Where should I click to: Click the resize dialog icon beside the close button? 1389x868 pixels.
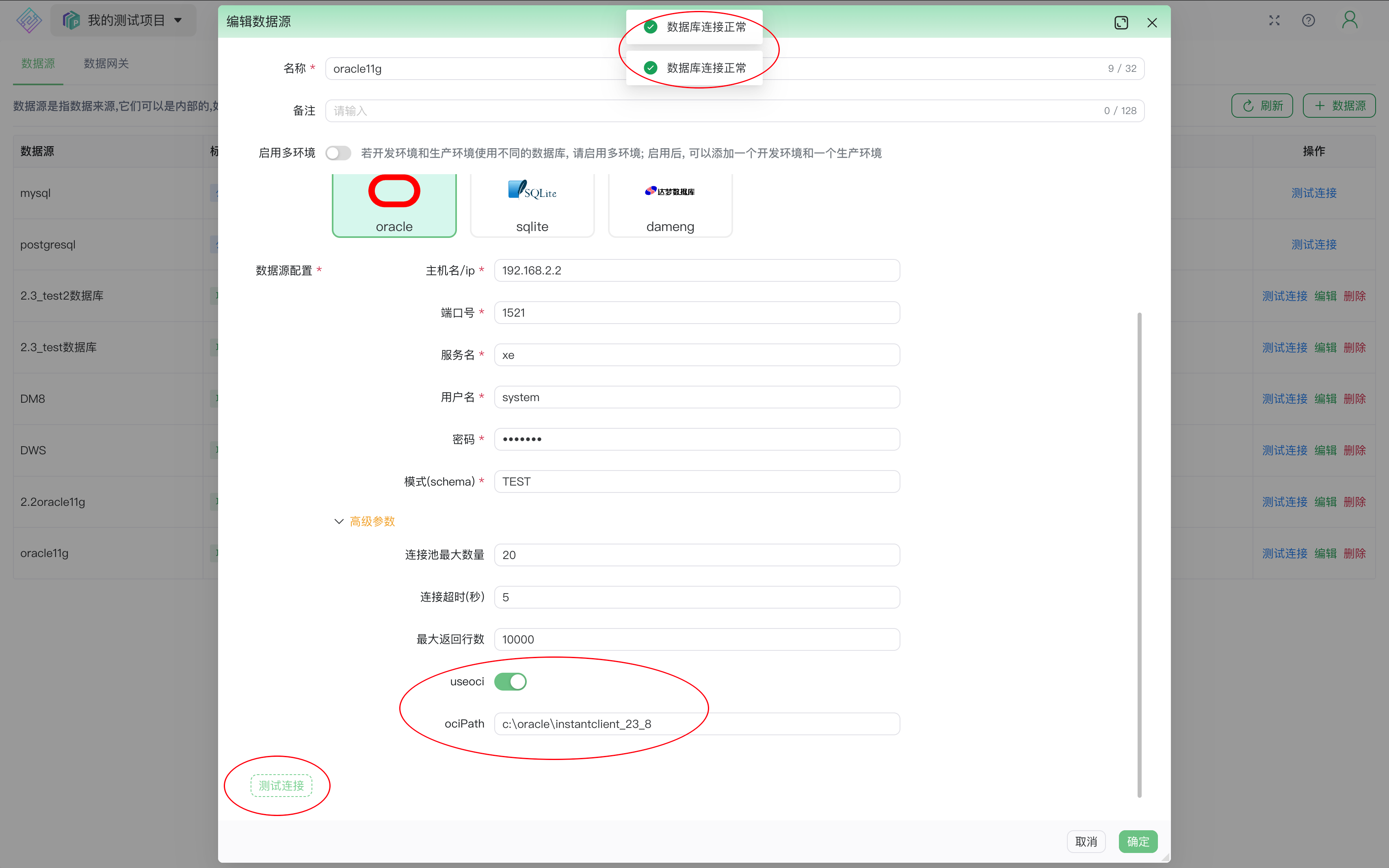coord(1121,22)
